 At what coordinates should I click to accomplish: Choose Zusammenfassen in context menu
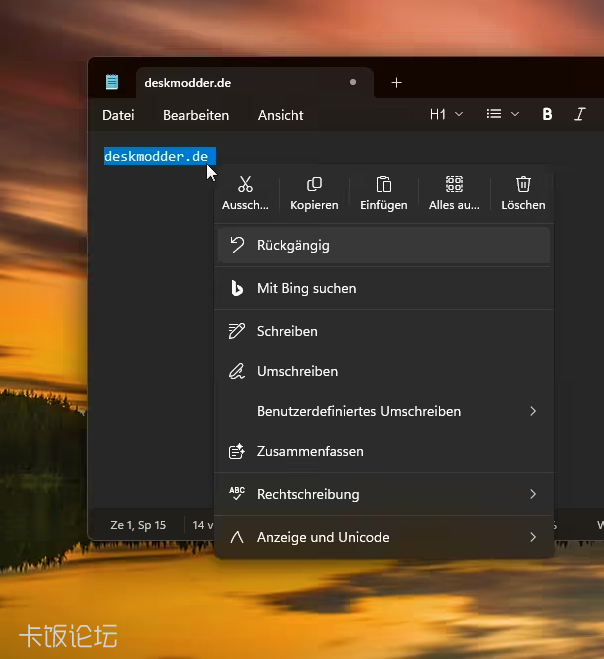click(384, 451)
